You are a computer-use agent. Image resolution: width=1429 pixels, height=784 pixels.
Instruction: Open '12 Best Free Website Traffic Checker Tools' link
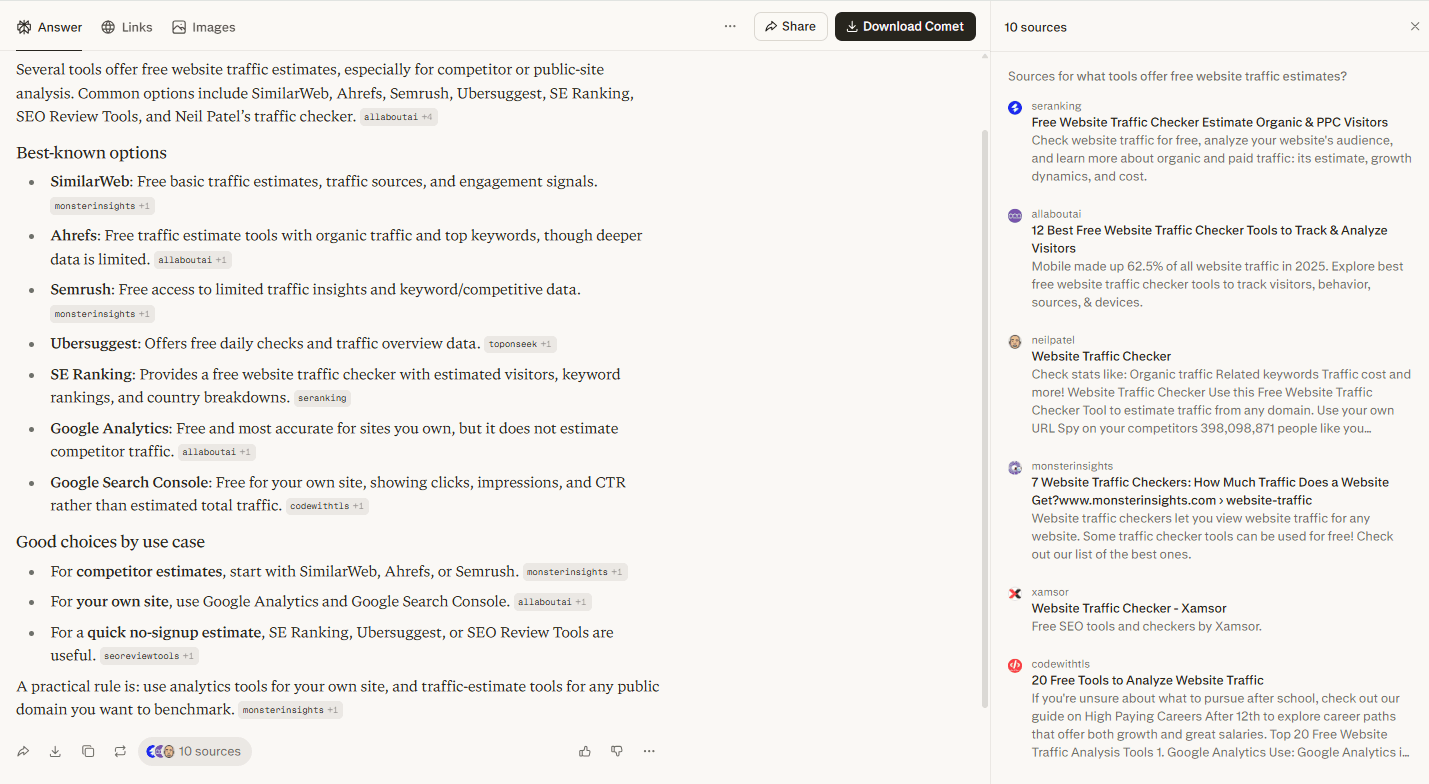[1210, 239]
